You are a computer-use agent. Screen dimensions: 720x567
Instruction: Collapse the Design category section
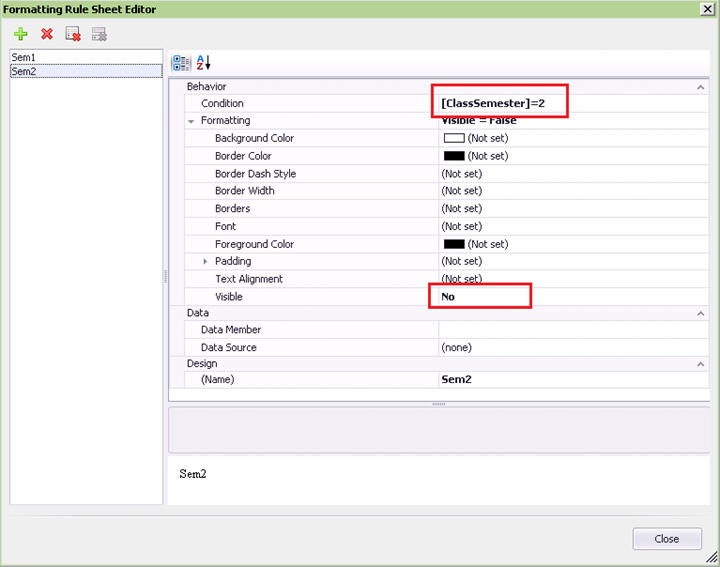pos(700,364)
